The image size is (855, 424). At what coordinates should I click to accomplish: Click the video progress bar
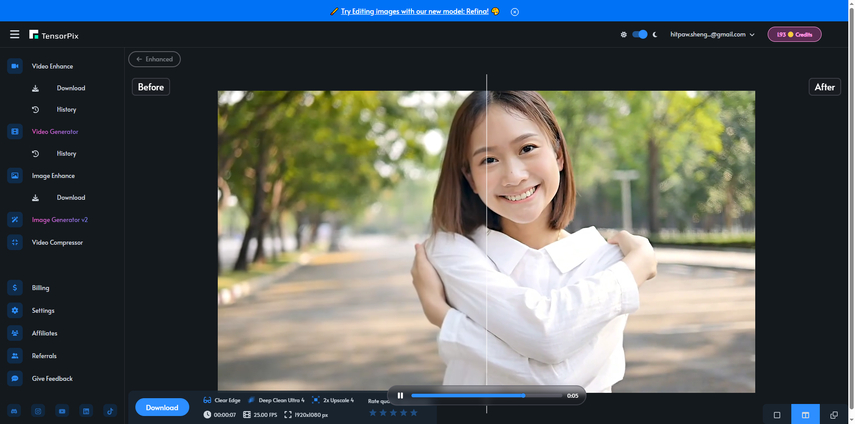tap(486, 396)
